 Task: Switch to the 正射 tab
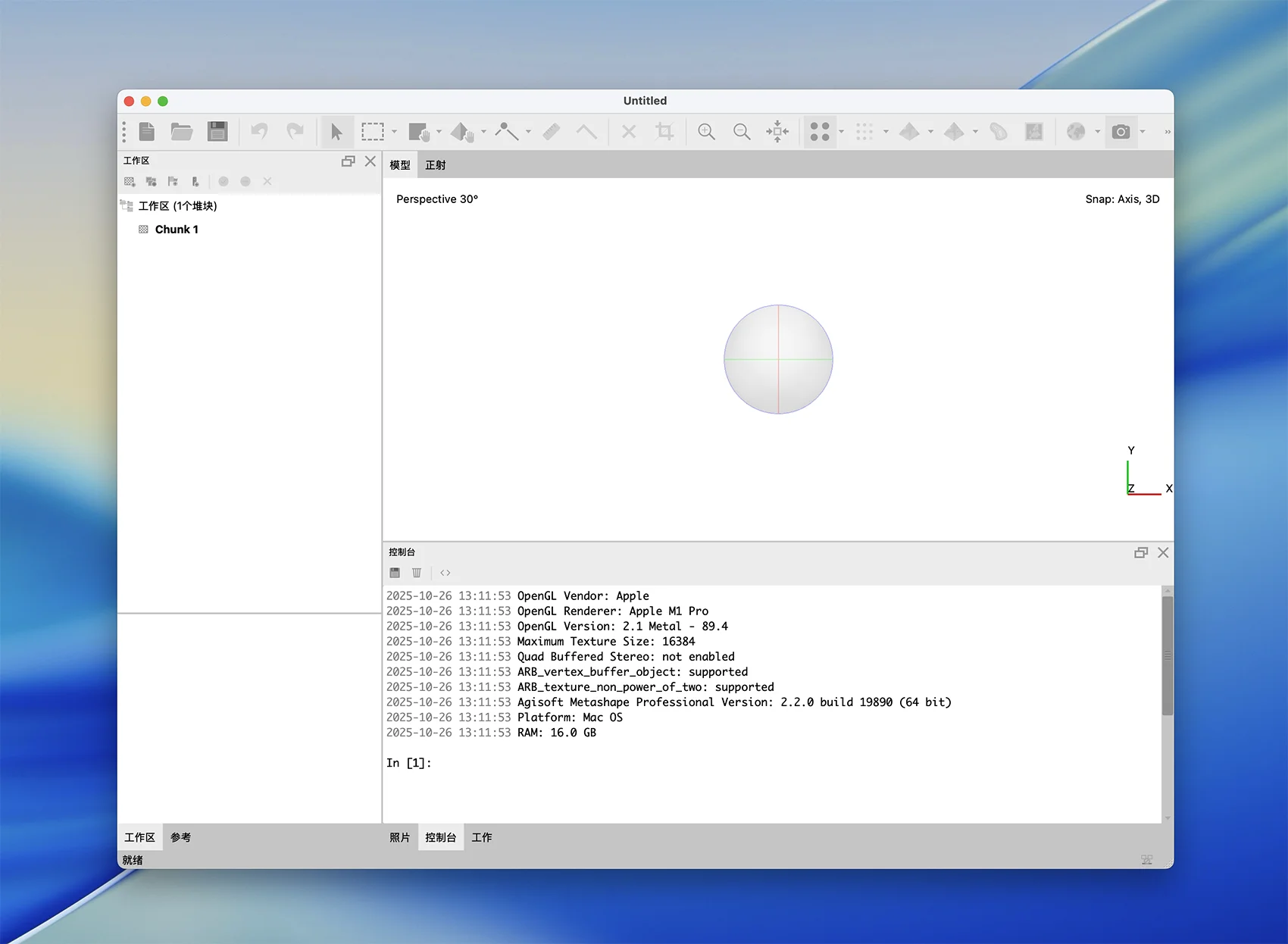pyautogui.click(x=435, y=165)
